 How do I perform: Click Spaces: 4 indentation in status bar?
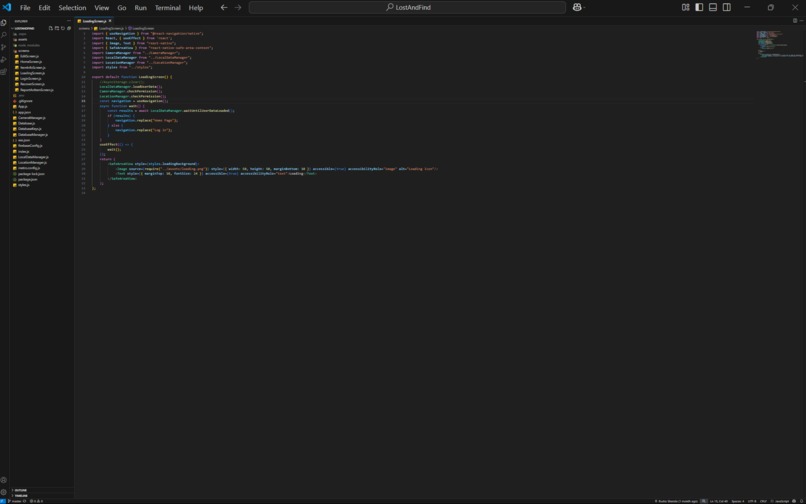point(738,501)
